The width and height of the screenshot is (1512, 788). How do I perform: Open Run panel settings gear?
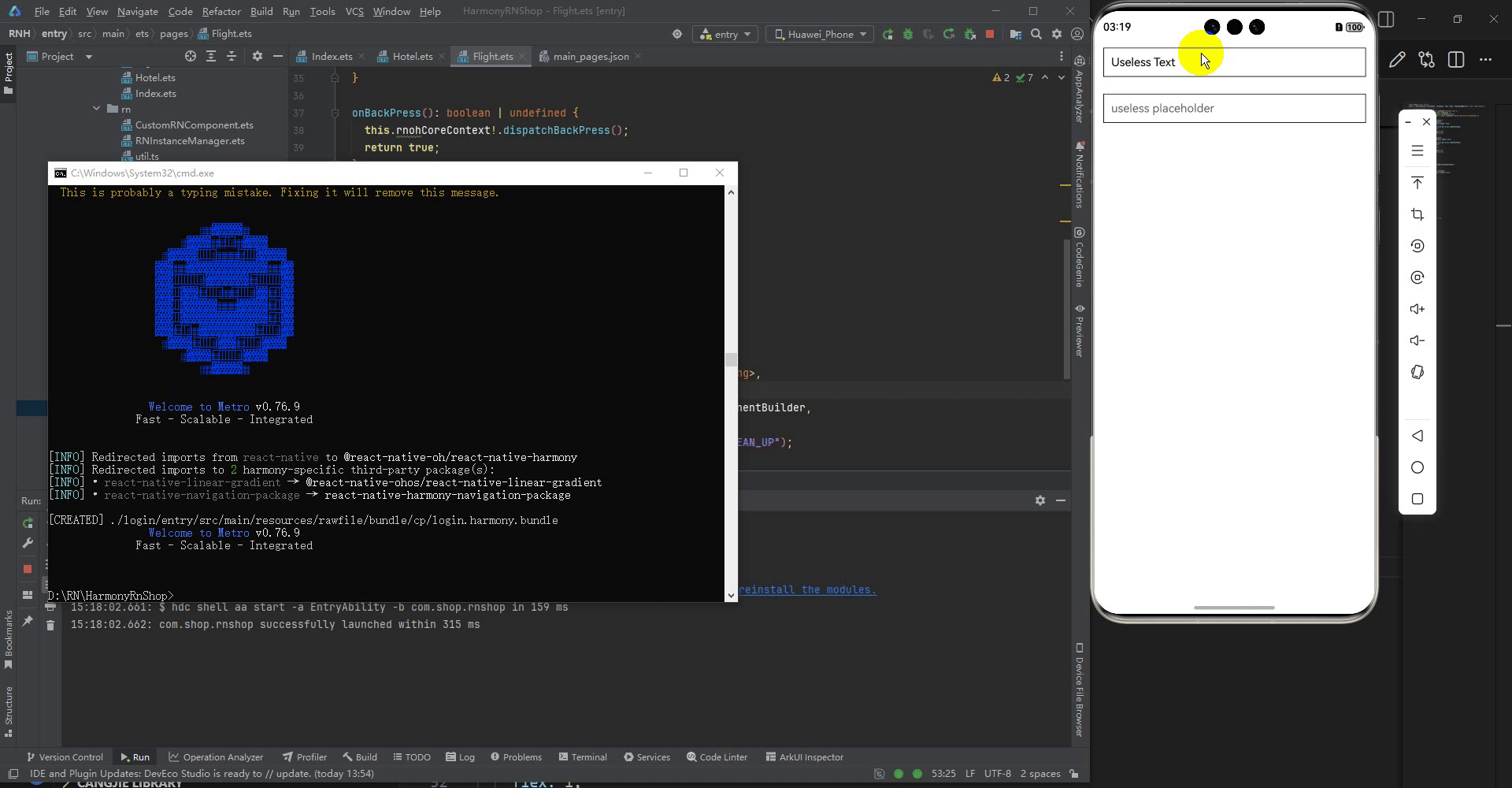[1039, 500]
